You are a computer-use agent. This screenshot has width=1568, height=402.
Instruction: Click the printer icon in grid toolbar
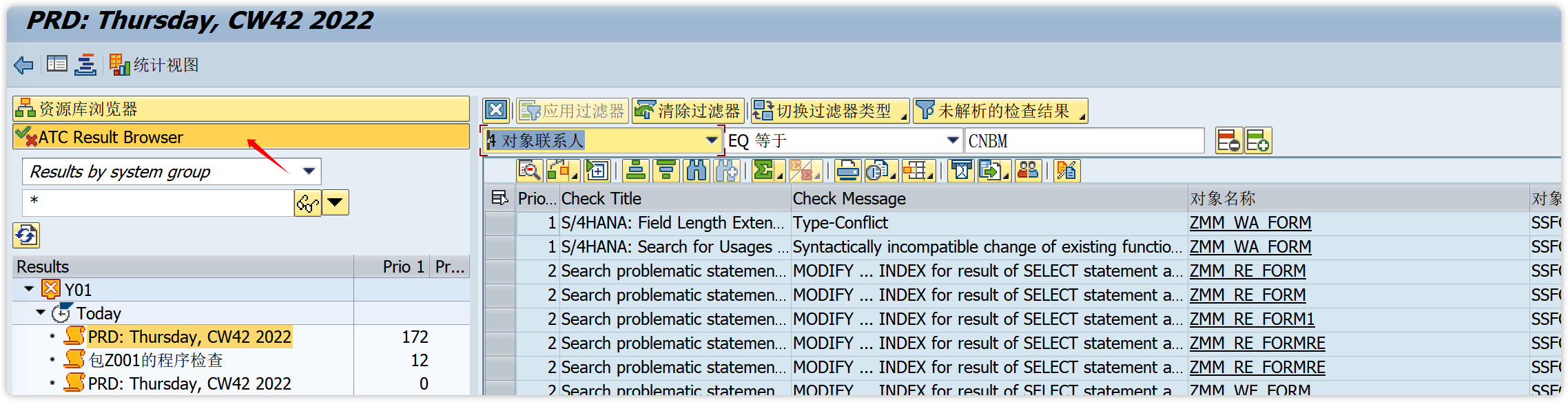pyautogui.click(x=847, y=170)
